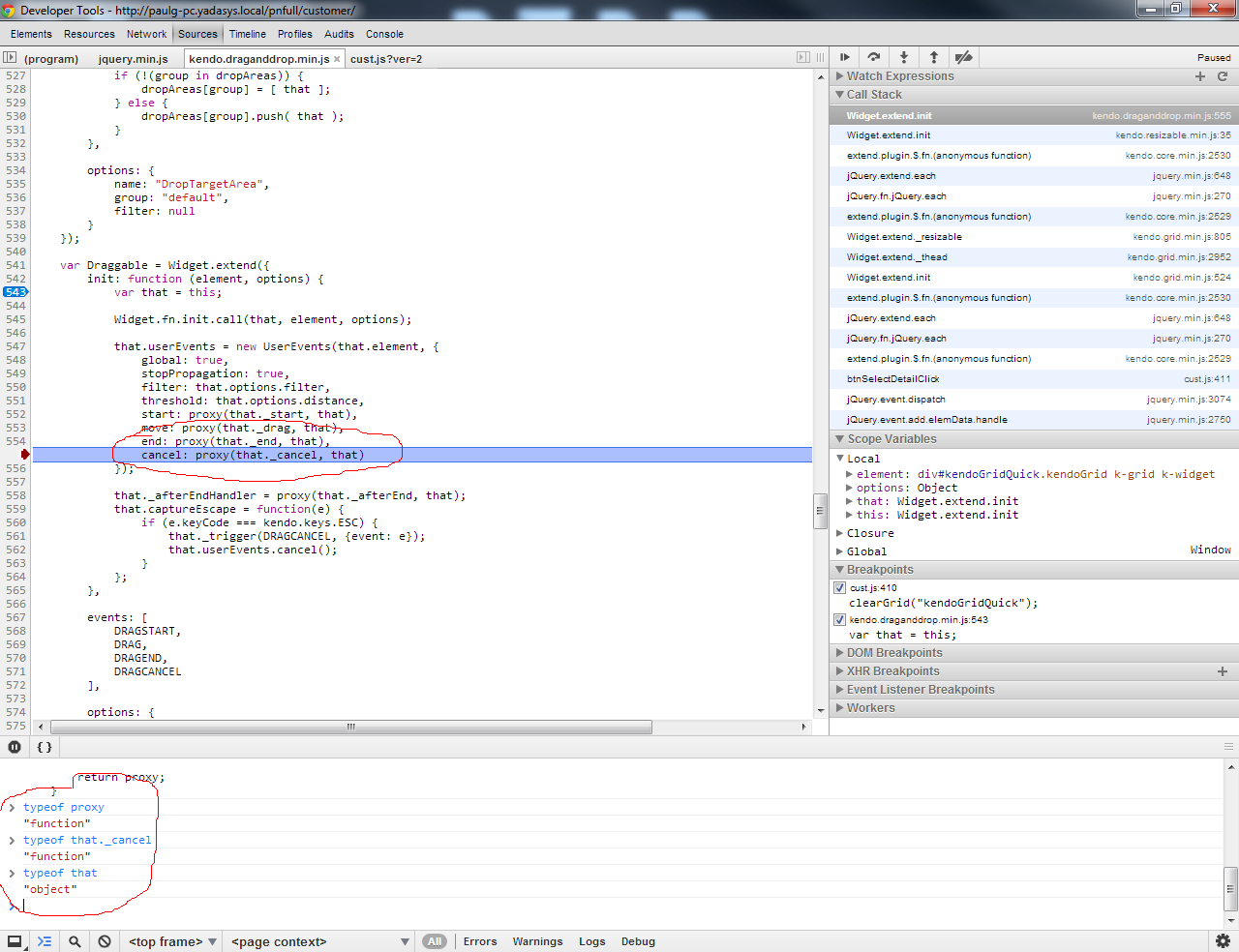Deactivate all breakpoints using toolbar icon
Image resolution: width=1239 pixels, height=952 pixels.
click(x=963, y=57)
